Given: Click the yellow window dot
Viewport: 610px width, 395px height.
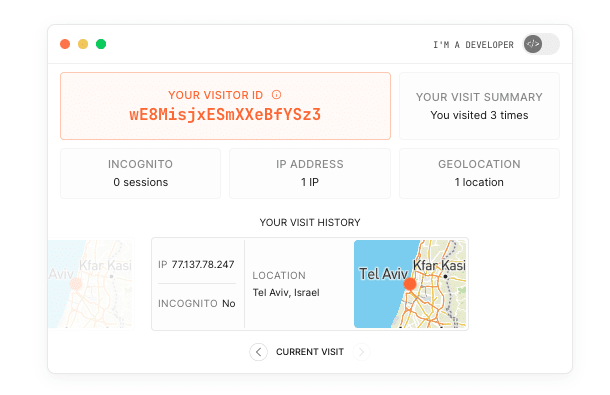Looking at the screenshot, I should [x=83, y=44].
